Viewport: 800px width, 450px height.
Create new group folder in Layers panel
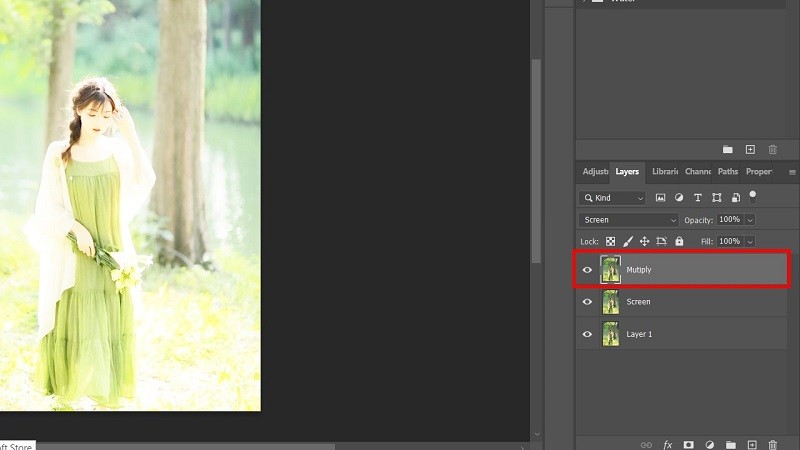tap(731, 445)
